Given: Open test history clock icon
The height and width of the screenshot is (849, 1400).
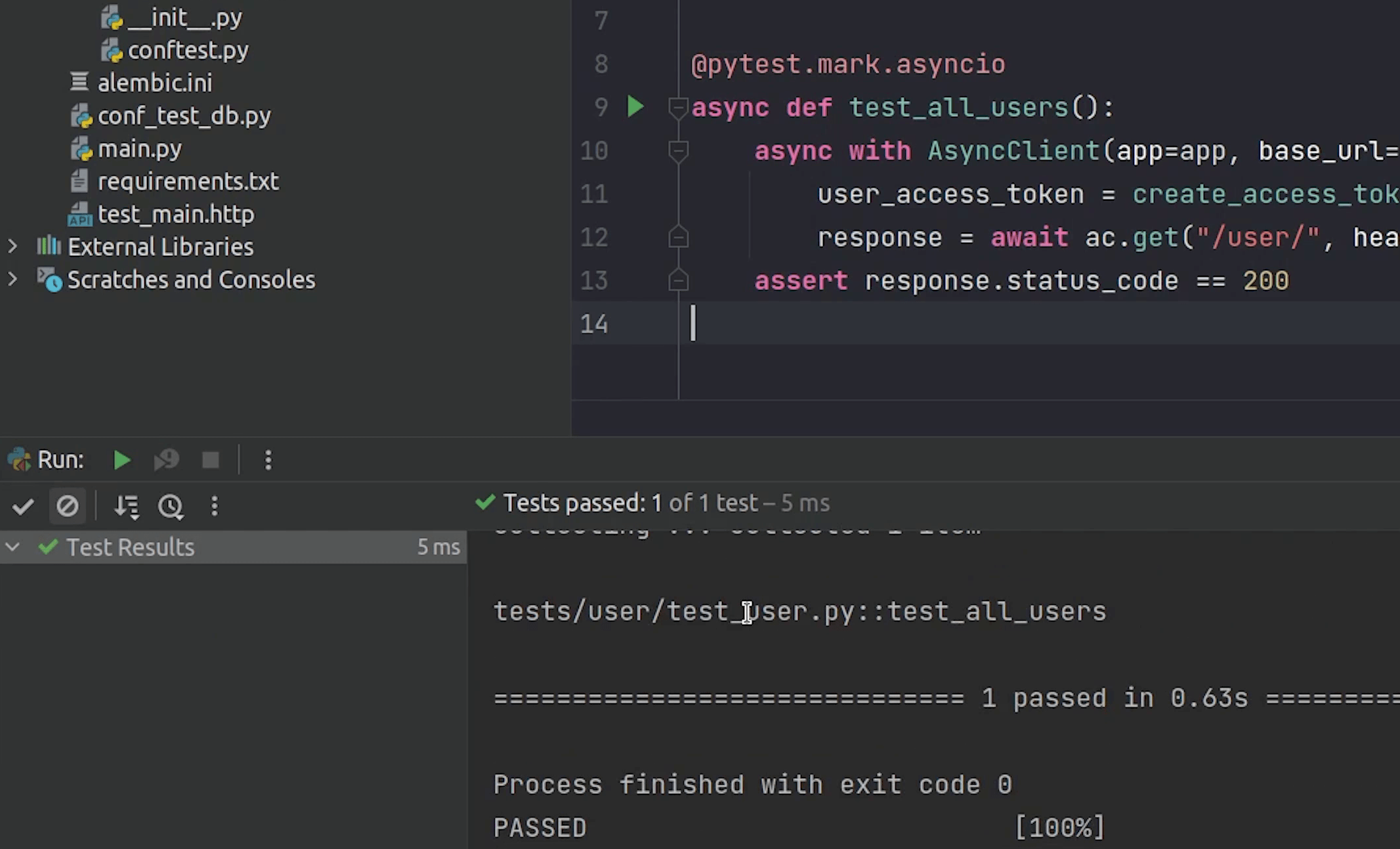Looking at the screenshot, I should pos(171,506).
